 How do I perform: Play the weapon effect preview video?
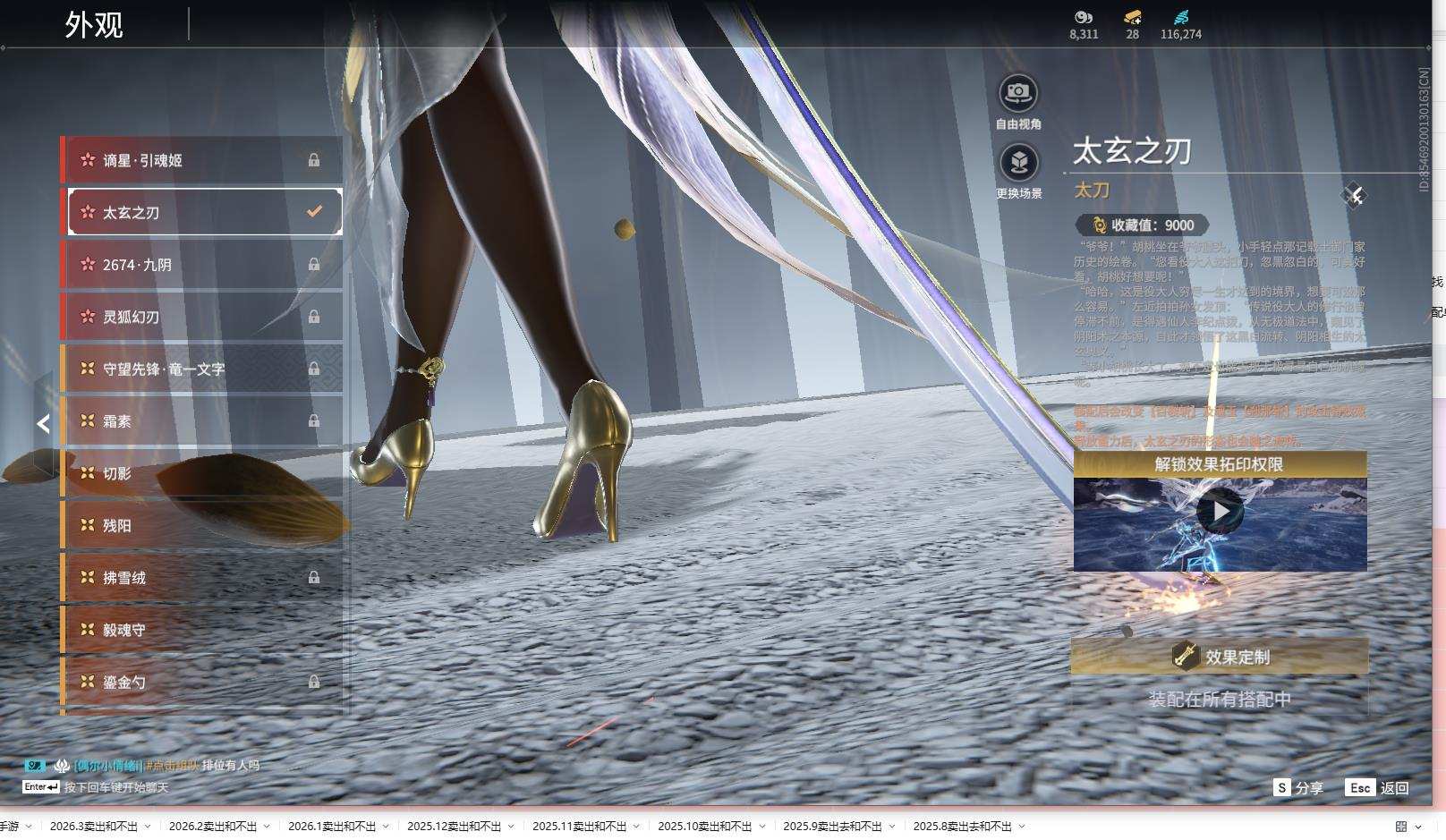1220,512
